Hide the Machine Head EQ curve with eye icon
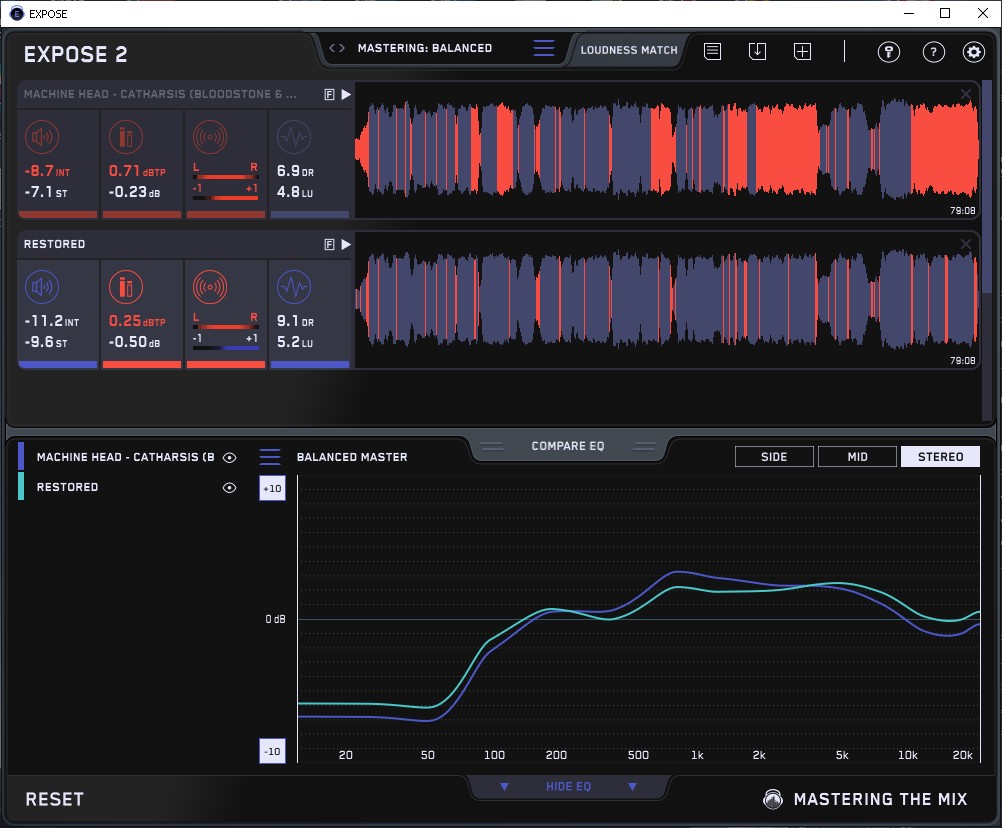Viewport: 1002px width, 828px height. click(229, 457)
